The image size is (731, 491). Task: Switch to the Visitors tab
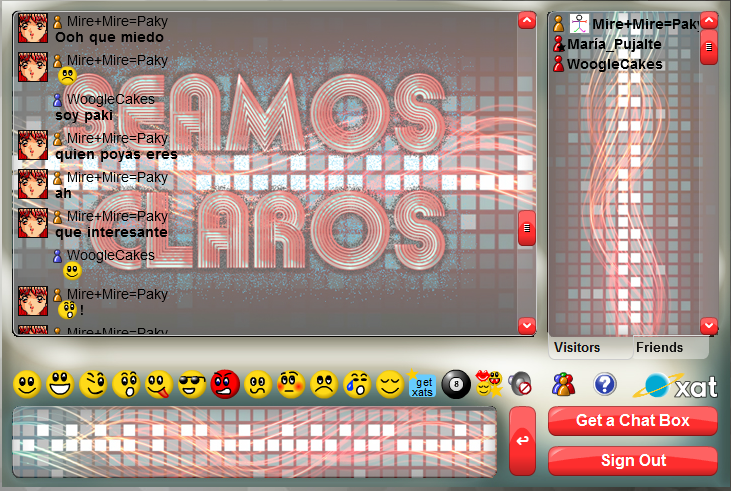[577, 348]
